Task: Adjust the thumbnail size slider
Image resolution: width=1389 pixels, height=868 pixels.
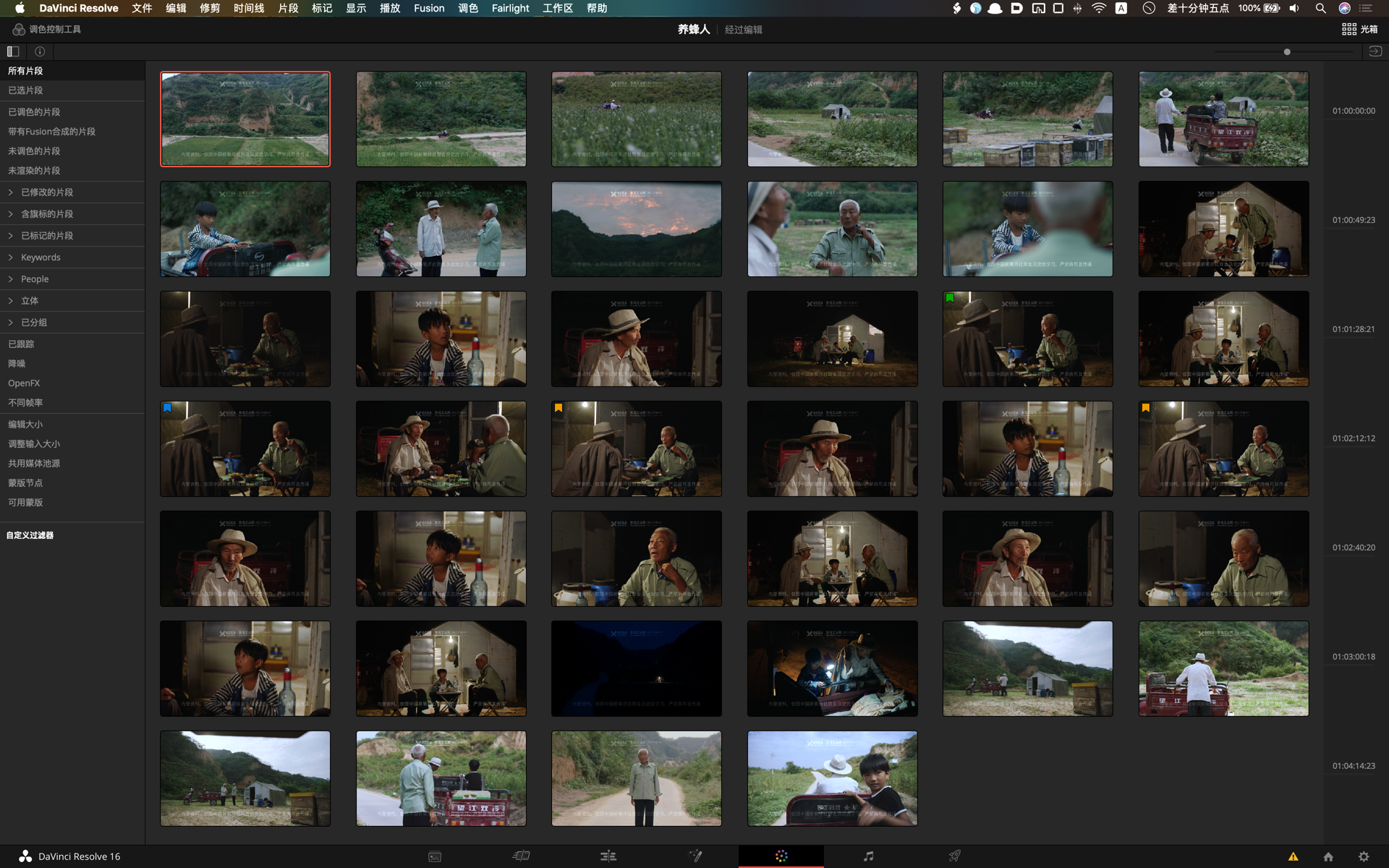Action: [1287, 52]
